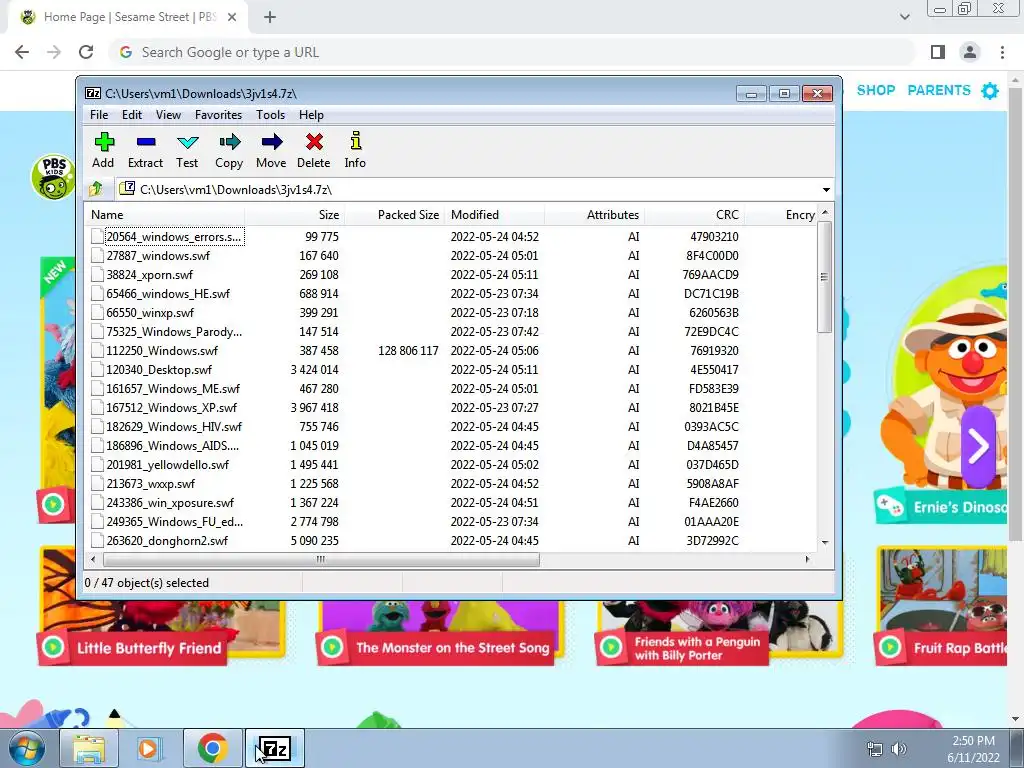Sort by the Attributes column header
1024x768 pixels.
[594, 215]
